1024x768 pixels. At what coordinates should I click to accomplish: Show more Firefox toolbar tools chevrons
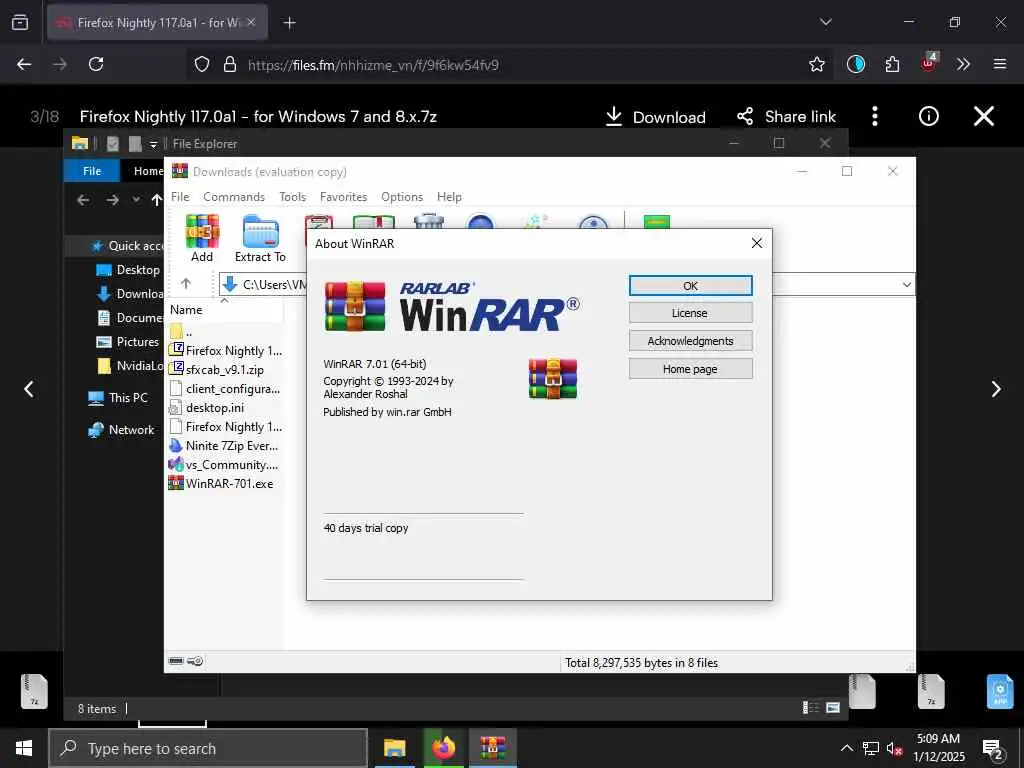963,64
